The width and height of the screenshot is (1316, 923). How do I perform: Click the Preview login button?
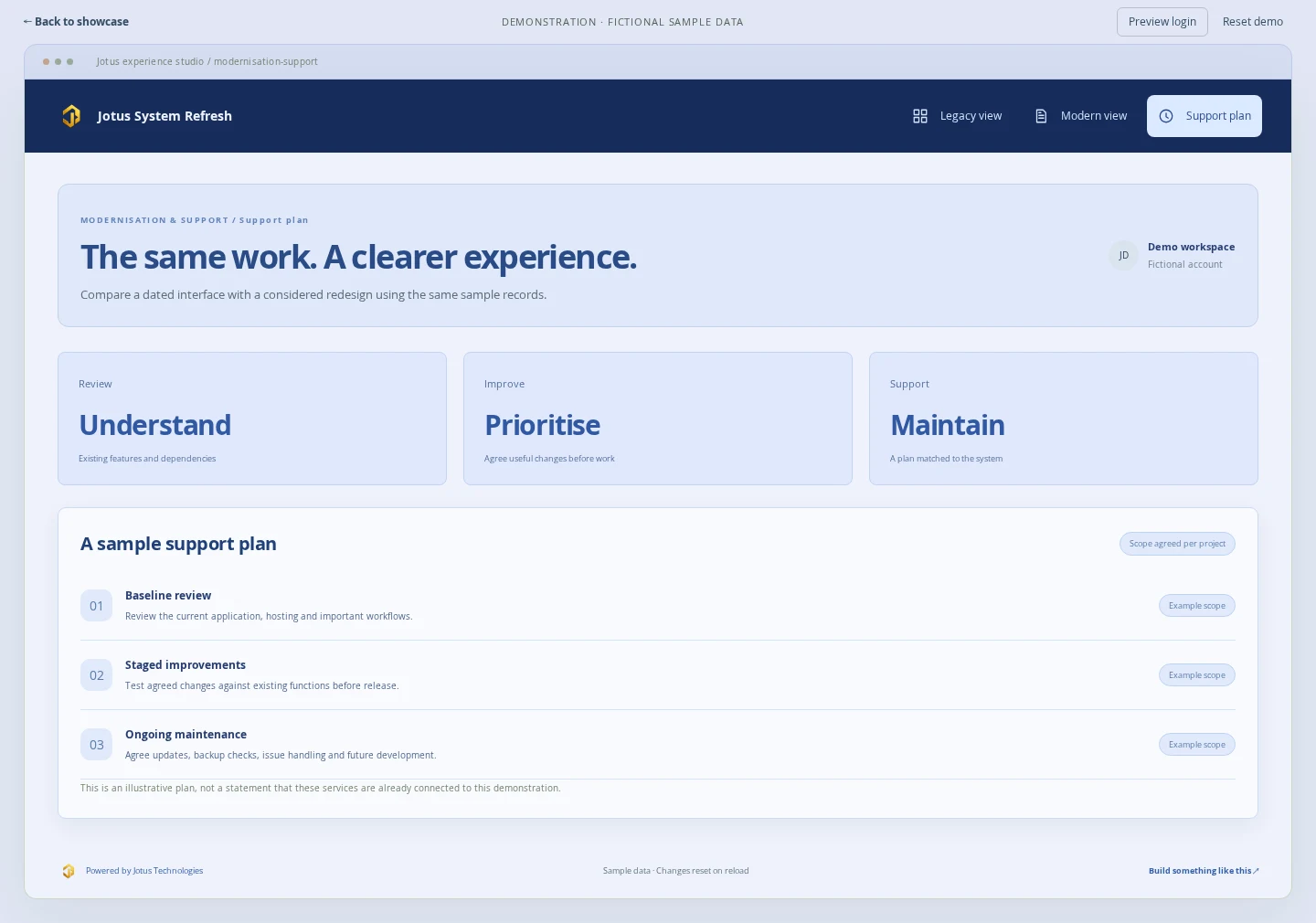(1162, 22)
